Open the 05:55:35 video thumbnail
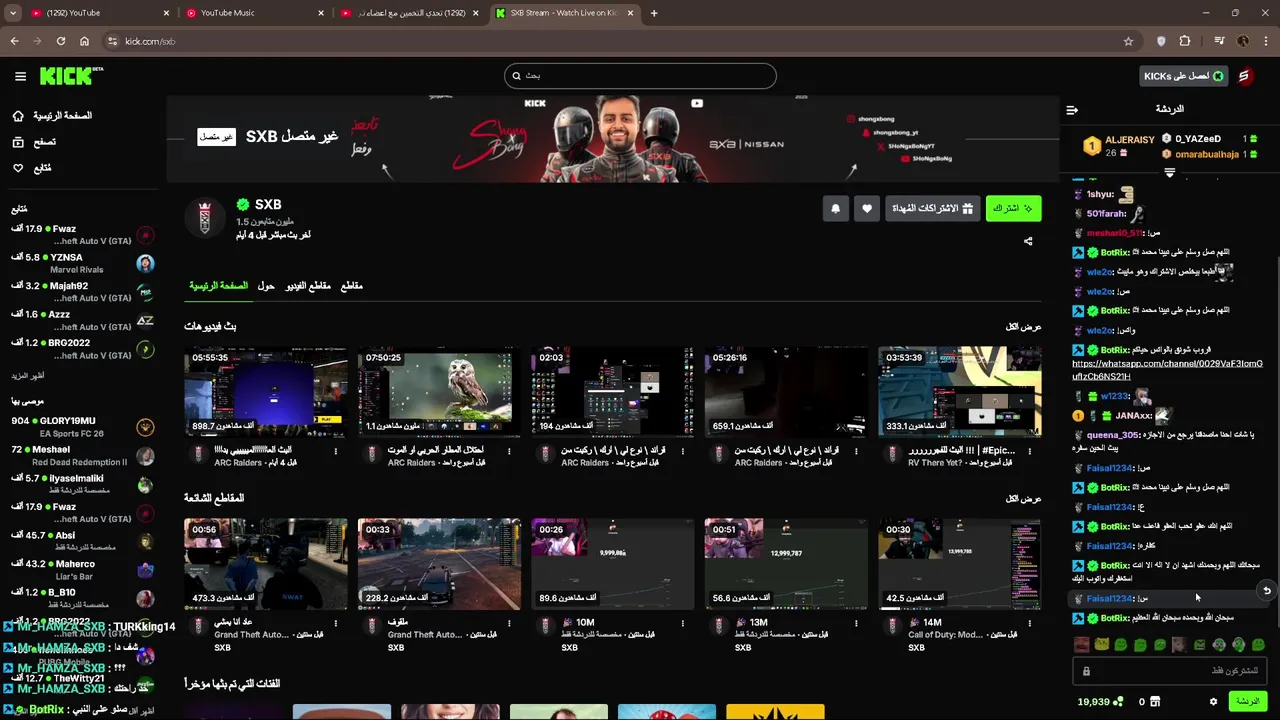 266,392
